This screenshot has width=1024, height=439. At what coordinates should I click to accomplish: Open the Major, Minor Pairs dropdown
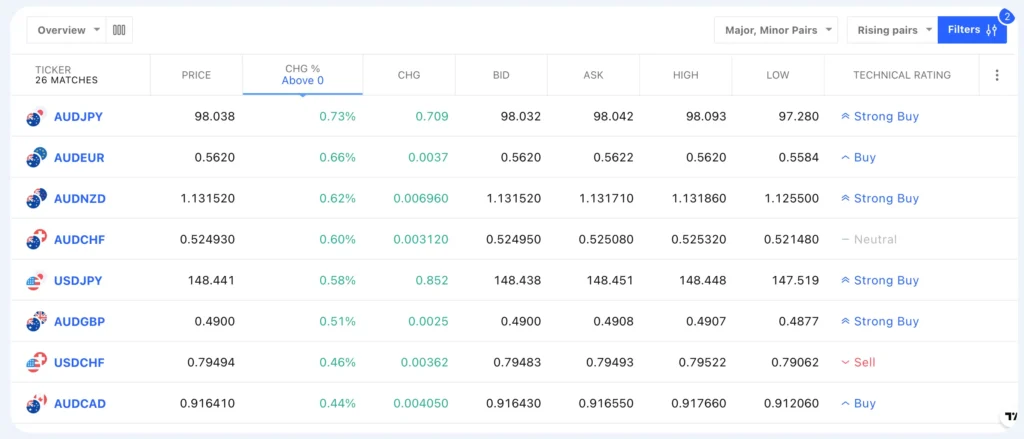776,30
